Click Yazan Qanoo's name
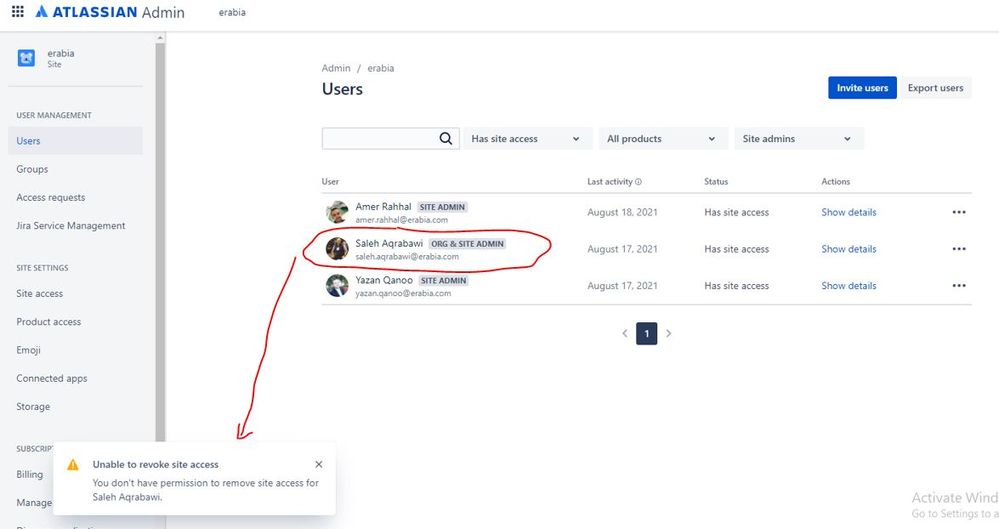This screenshot has height=529, width=999. 384,280
